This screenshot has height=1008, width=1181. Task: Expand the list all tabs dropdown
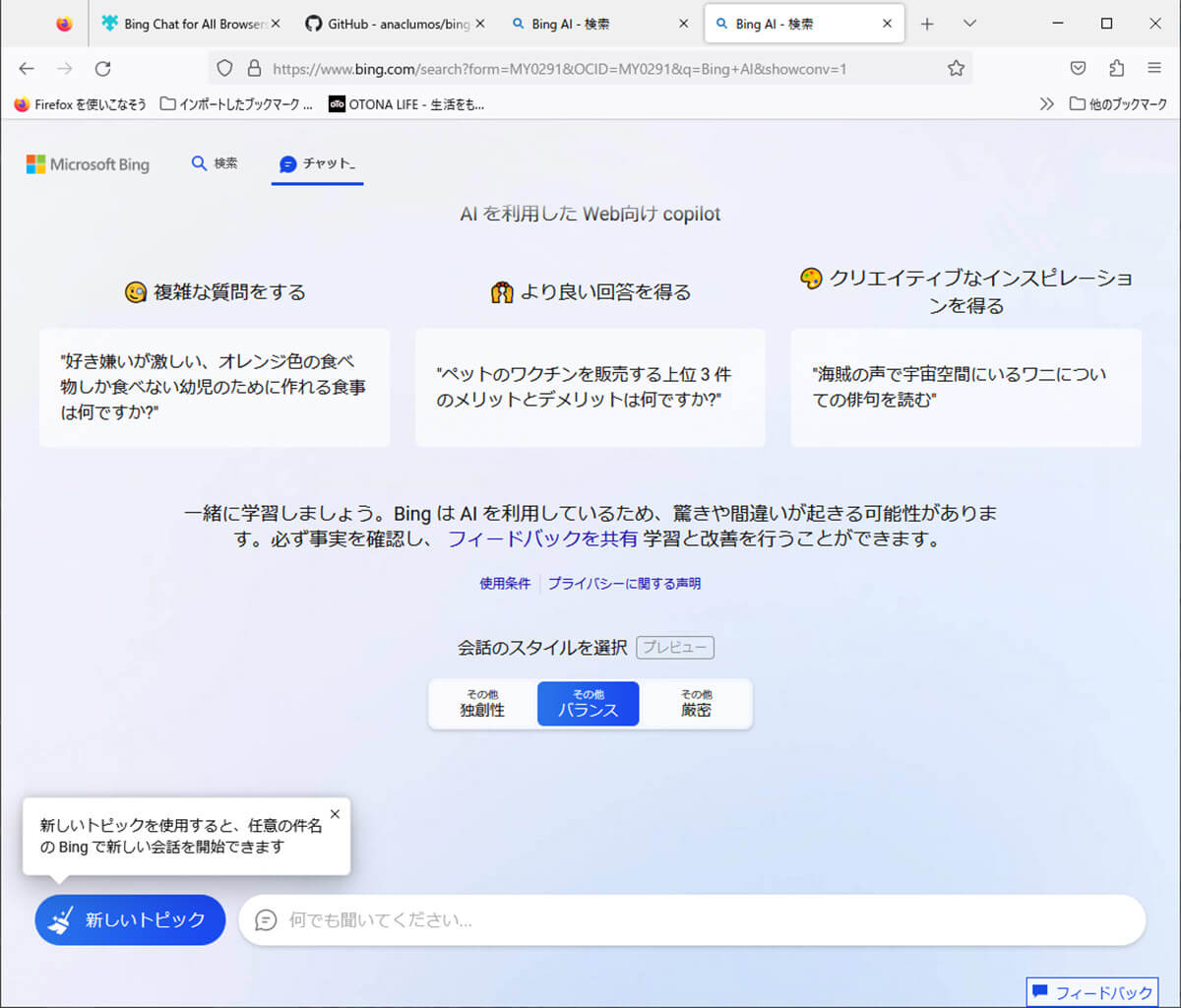click(969, 24)
